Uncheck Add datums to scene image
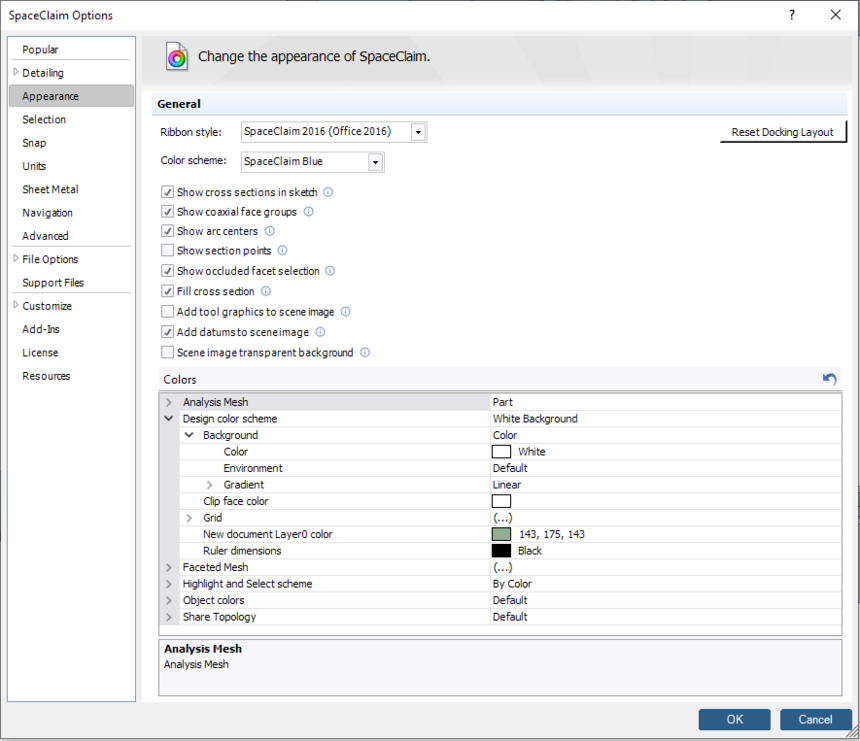The height and width of the screenshot is (741, 860). (167, 332)
